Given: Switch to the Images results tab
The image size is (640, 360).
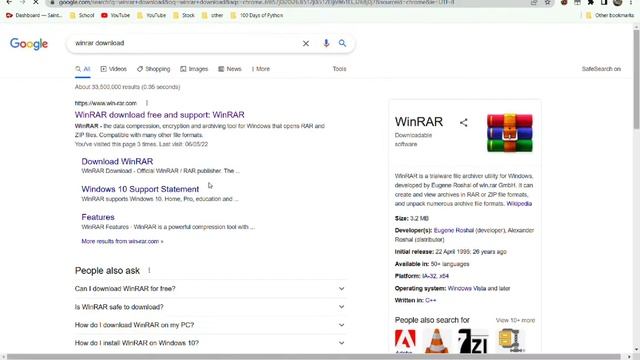Looking at the screenshot, I should (x=194, y=69).
